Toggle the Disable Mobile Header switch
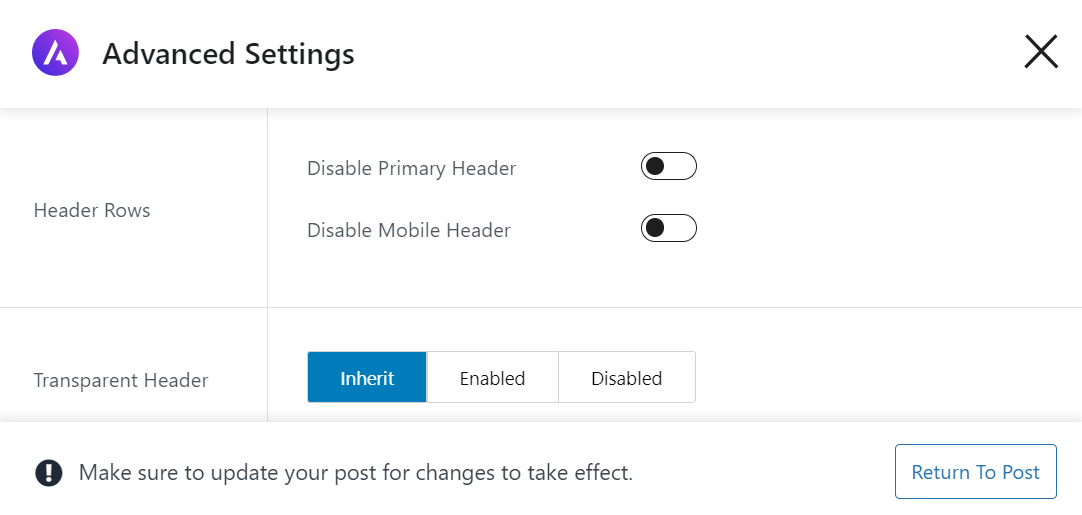The image size is (1082, 515). 668,229
